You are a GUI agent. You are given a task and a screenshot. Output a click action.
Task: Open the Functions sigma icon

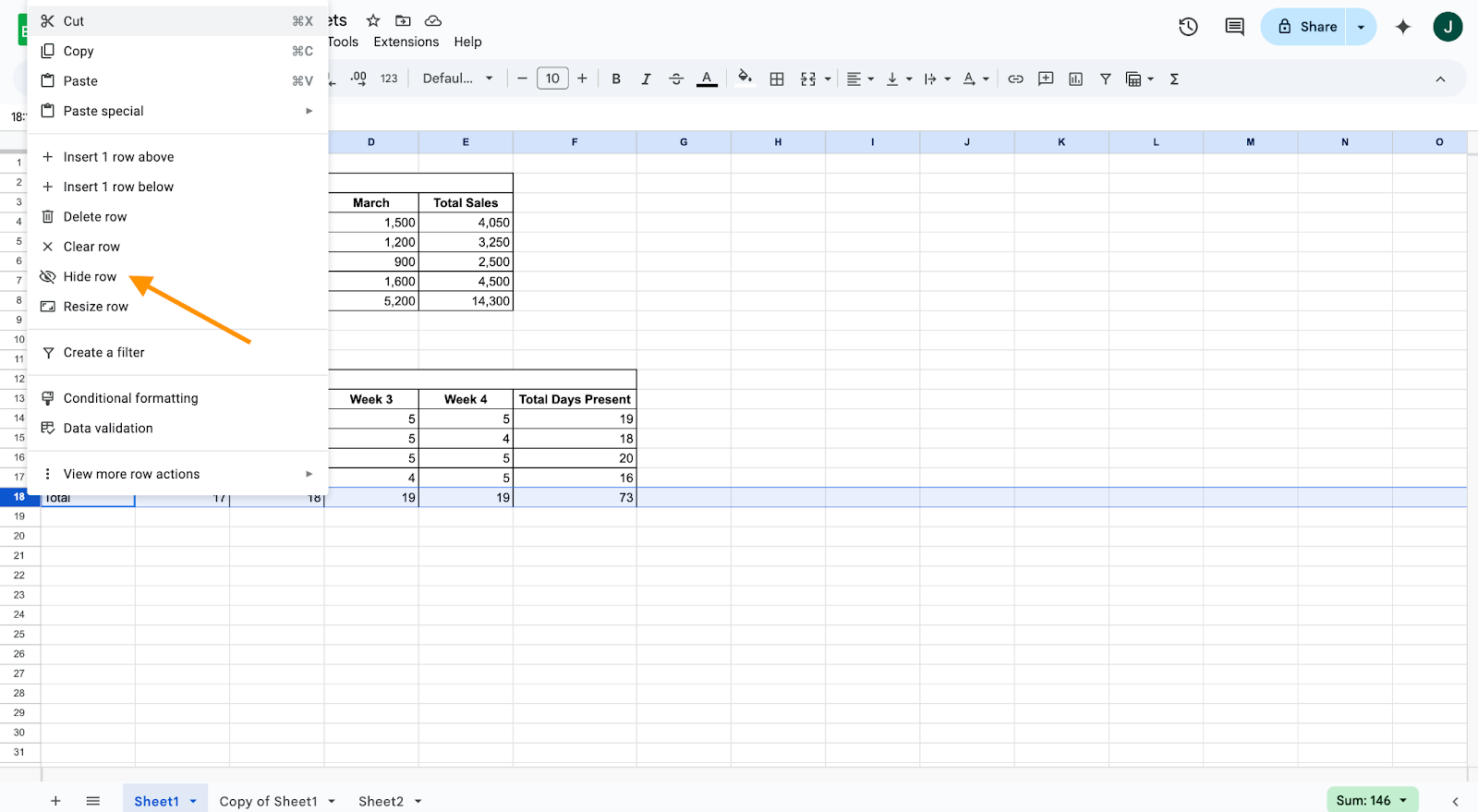point(1174,79)
